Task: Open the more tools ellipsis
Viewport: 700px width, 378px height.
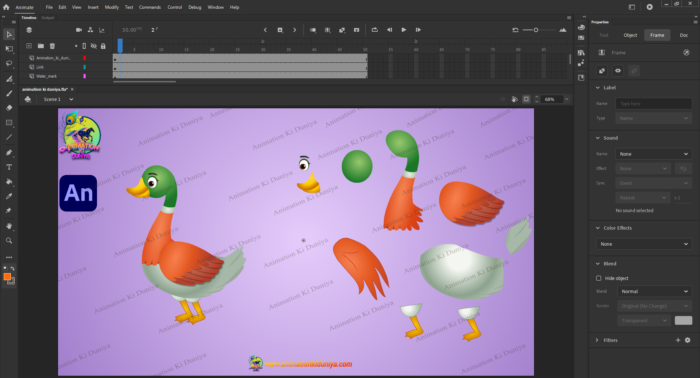Action: (9, 257)
